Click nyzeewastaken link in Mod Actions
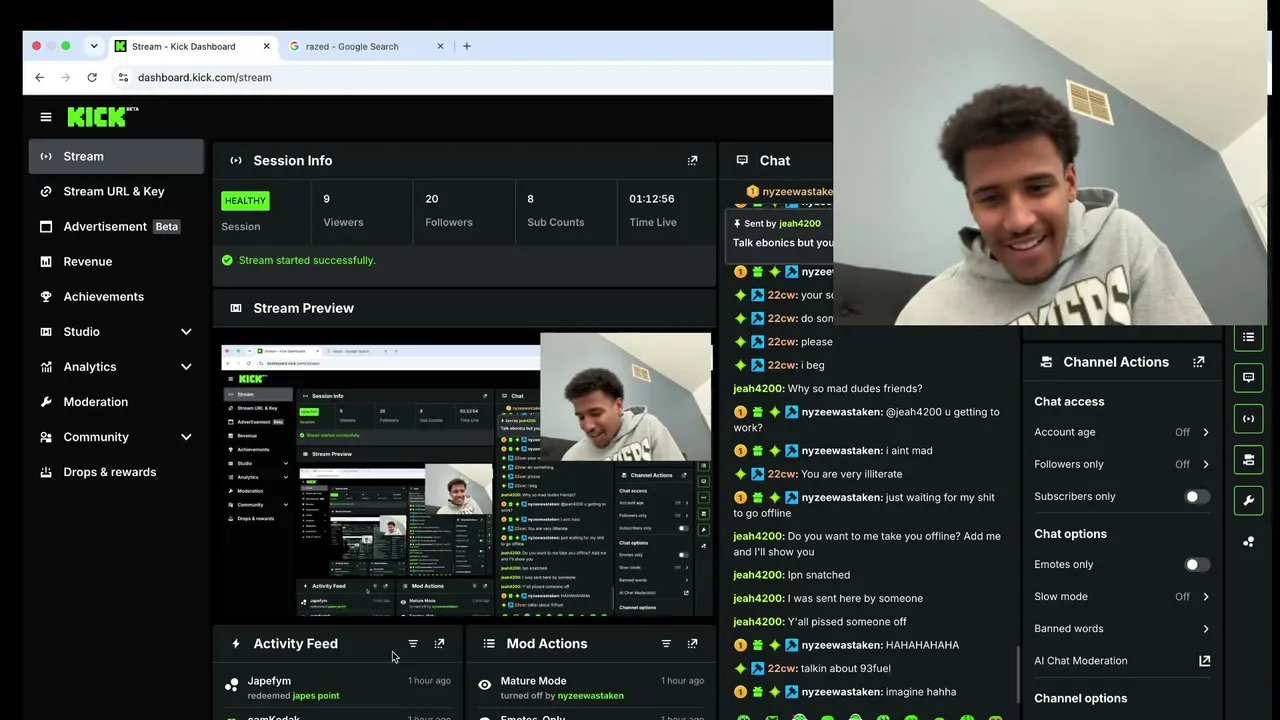The height and width of the screenshot is (720, 1280). (590, 696)
